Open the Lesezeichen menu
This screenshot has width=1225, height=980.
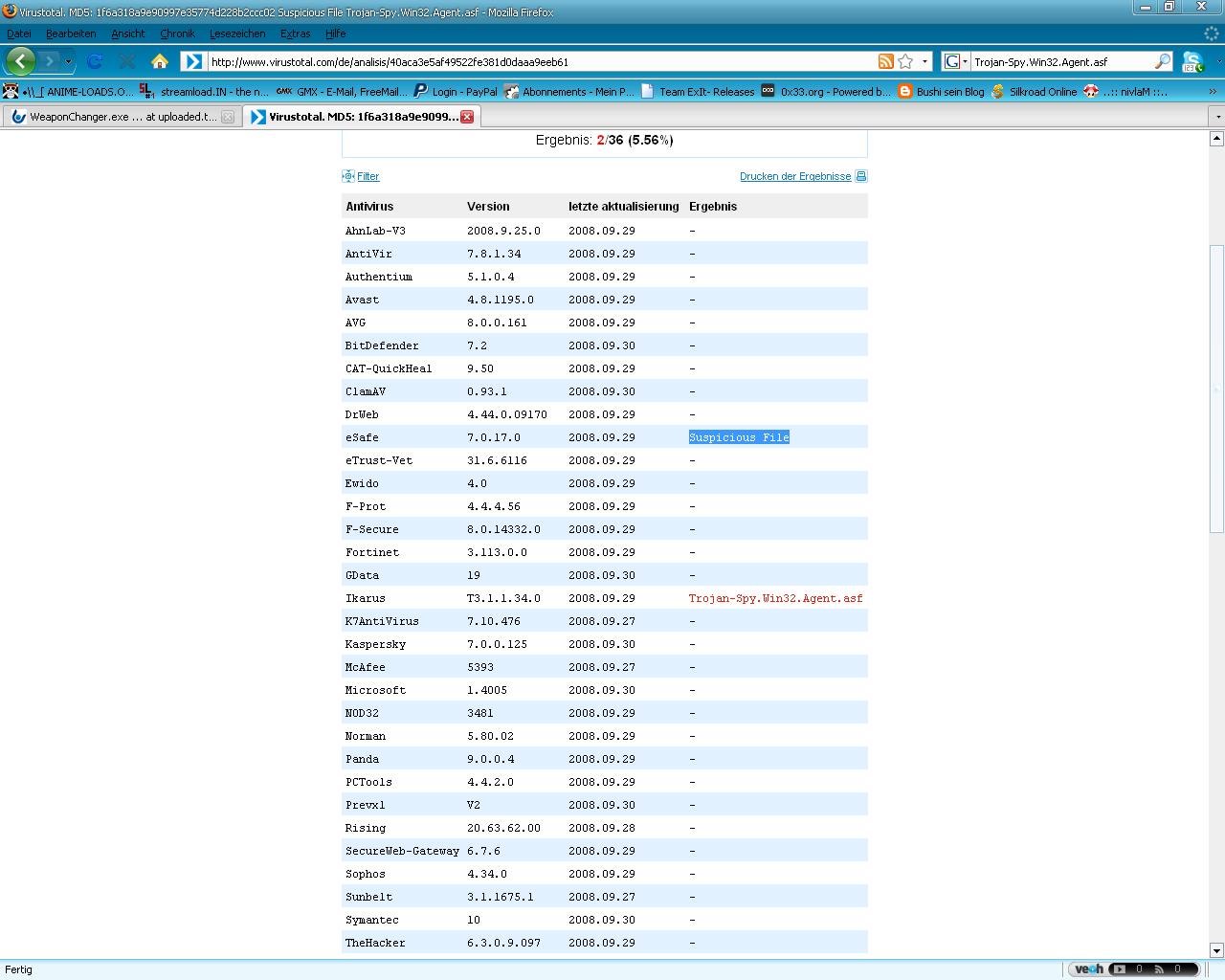pos(237,33)
